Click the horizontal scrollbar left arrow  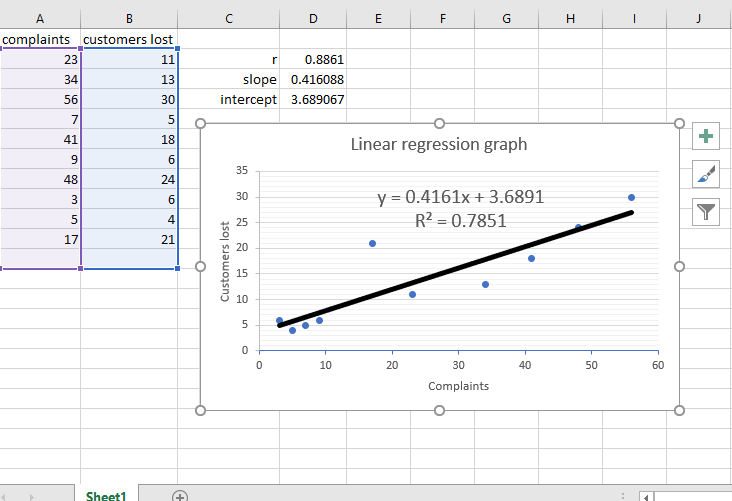[646, 496]
